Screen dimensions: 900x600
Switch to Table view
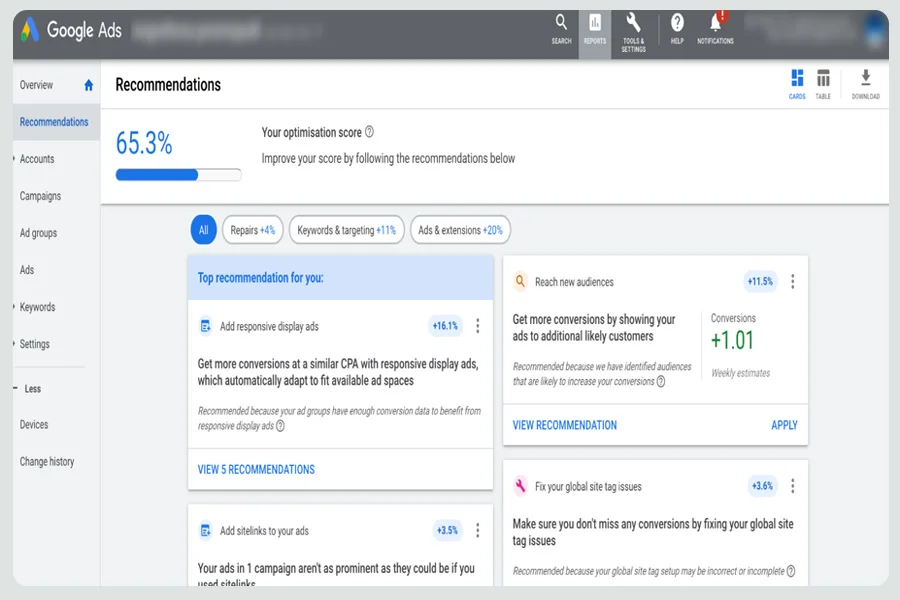coord(823,84)
